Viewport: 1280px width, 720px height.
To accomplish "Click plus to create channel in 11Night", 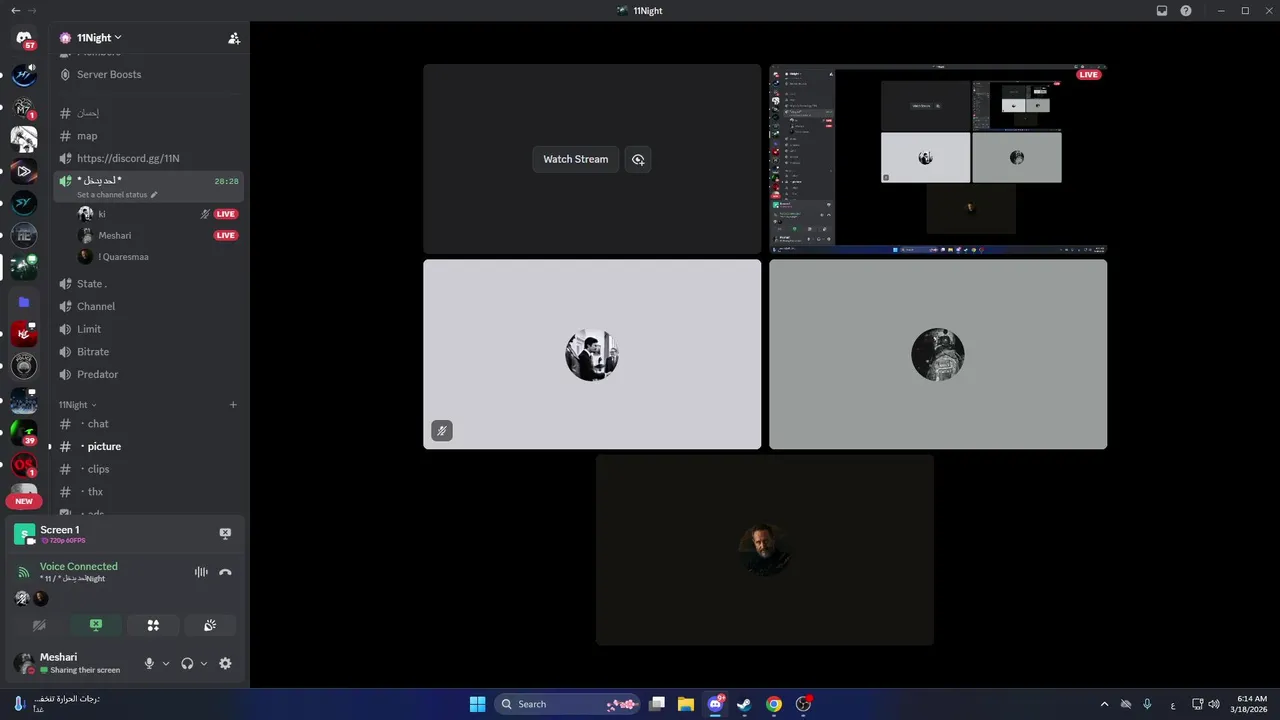I will click(233, 405).
